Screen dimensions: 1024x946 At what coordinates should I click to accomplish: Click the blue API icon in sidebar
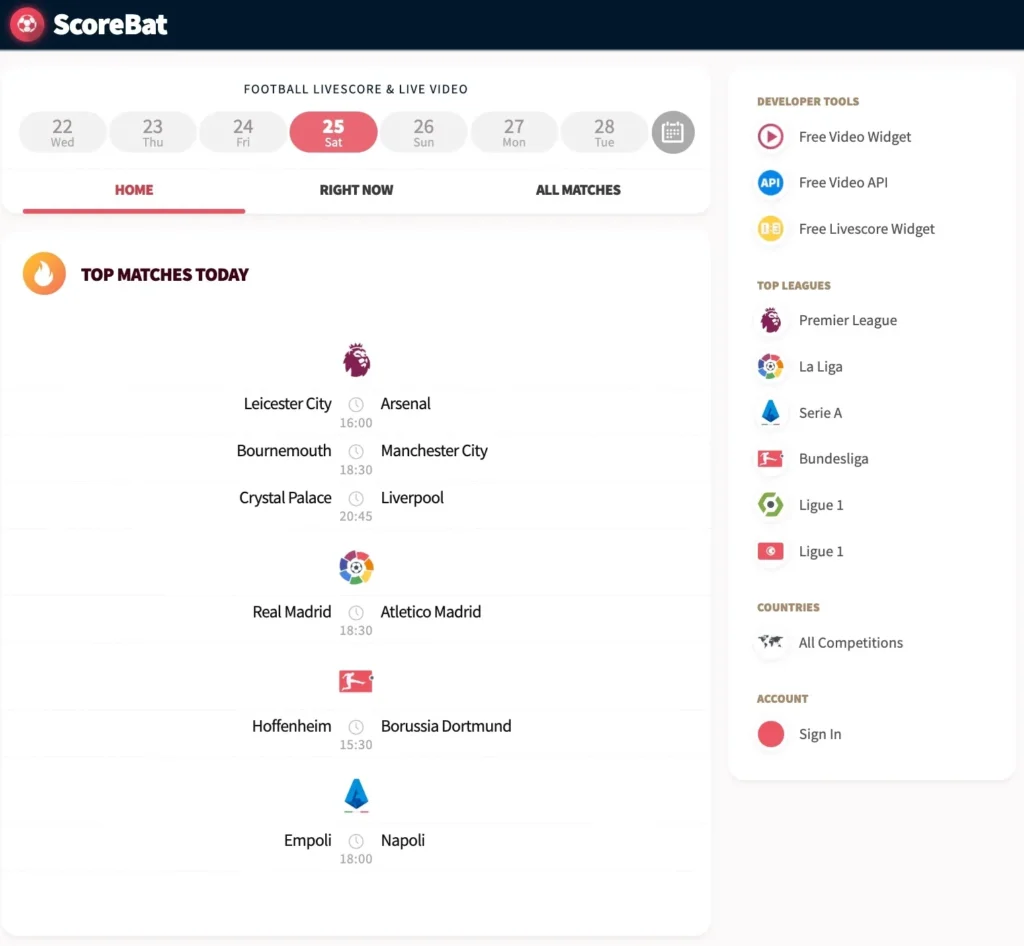click(x=771, y=183)
